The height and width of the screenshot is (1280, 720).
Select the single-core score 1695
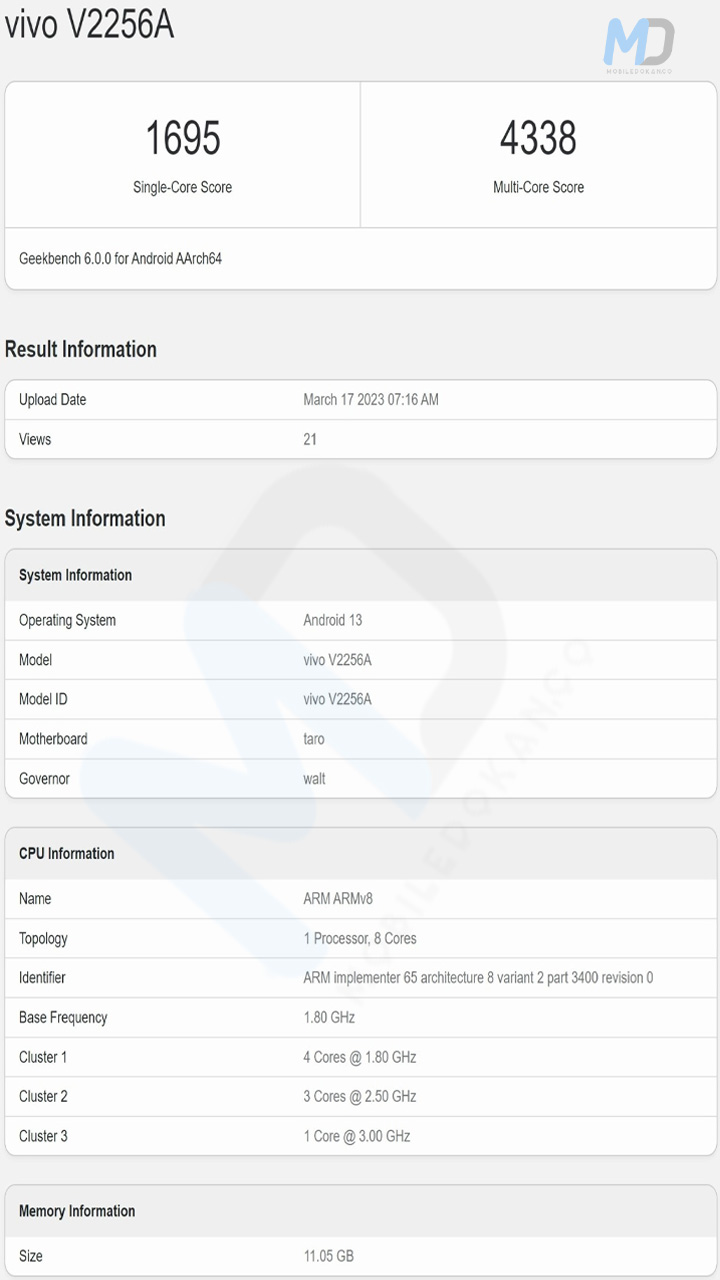(x=183, y=138)
